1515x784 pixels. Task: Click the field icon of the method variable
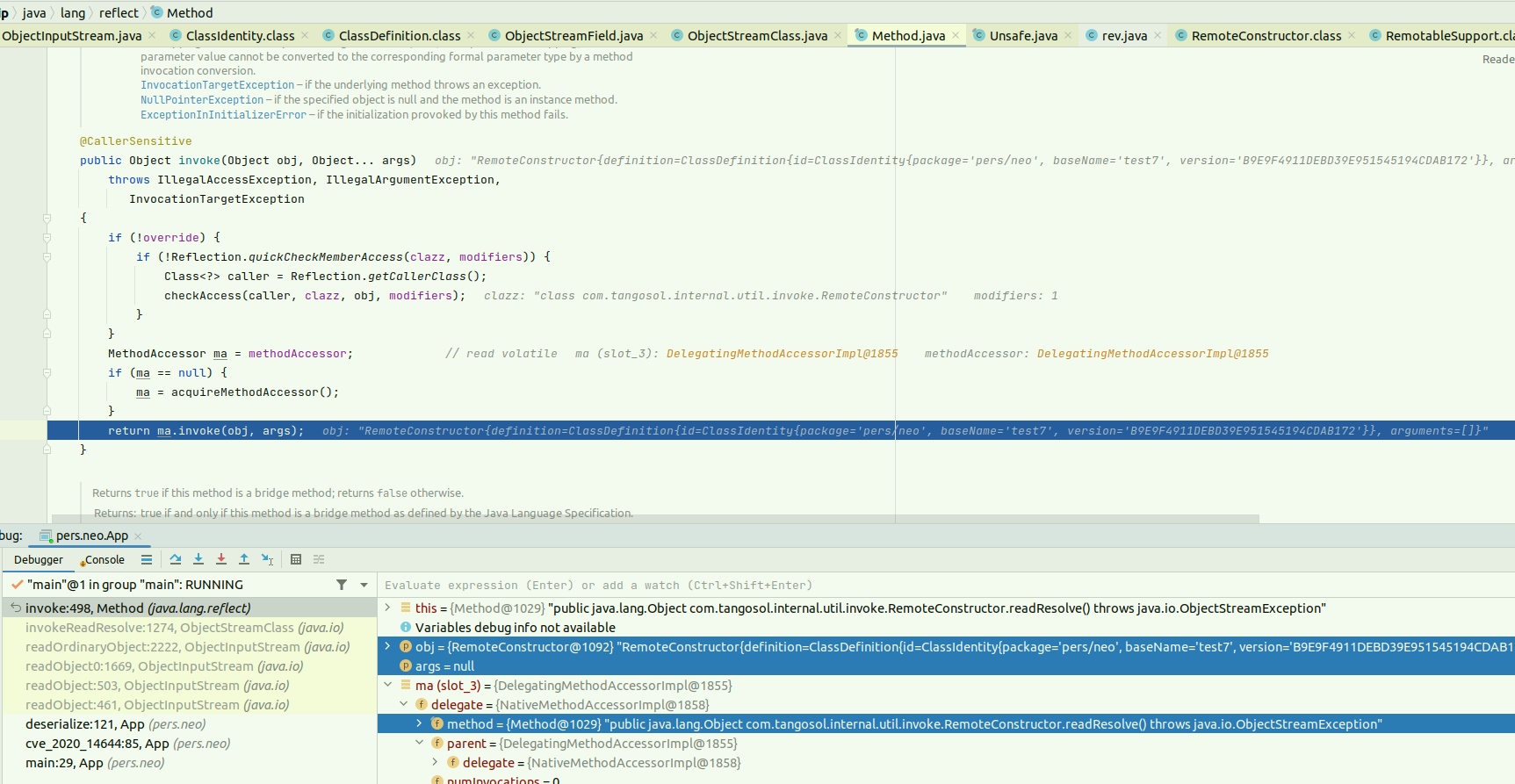[x=437, y=723]
